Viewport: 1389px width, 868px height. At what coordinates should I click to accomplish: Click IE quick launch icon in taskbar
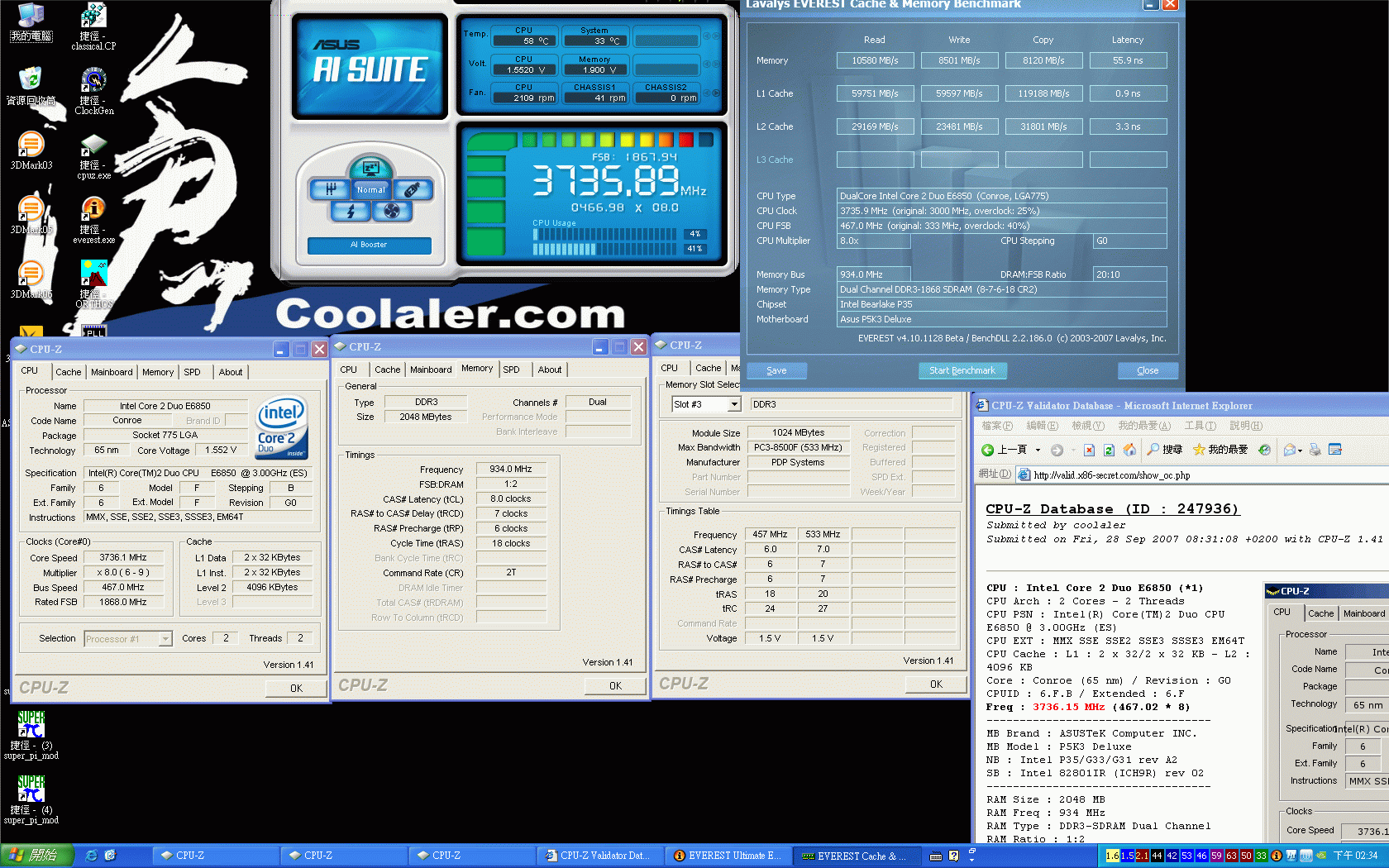pyautogui.click(x=91, y=856)
